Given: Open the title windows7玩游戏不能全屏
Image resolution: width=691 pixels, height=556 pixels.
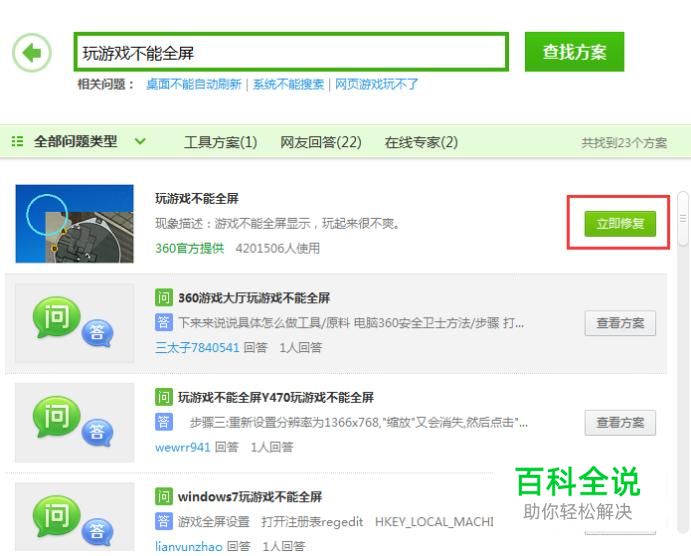Looking at the screenshot, I should (250, 497).
